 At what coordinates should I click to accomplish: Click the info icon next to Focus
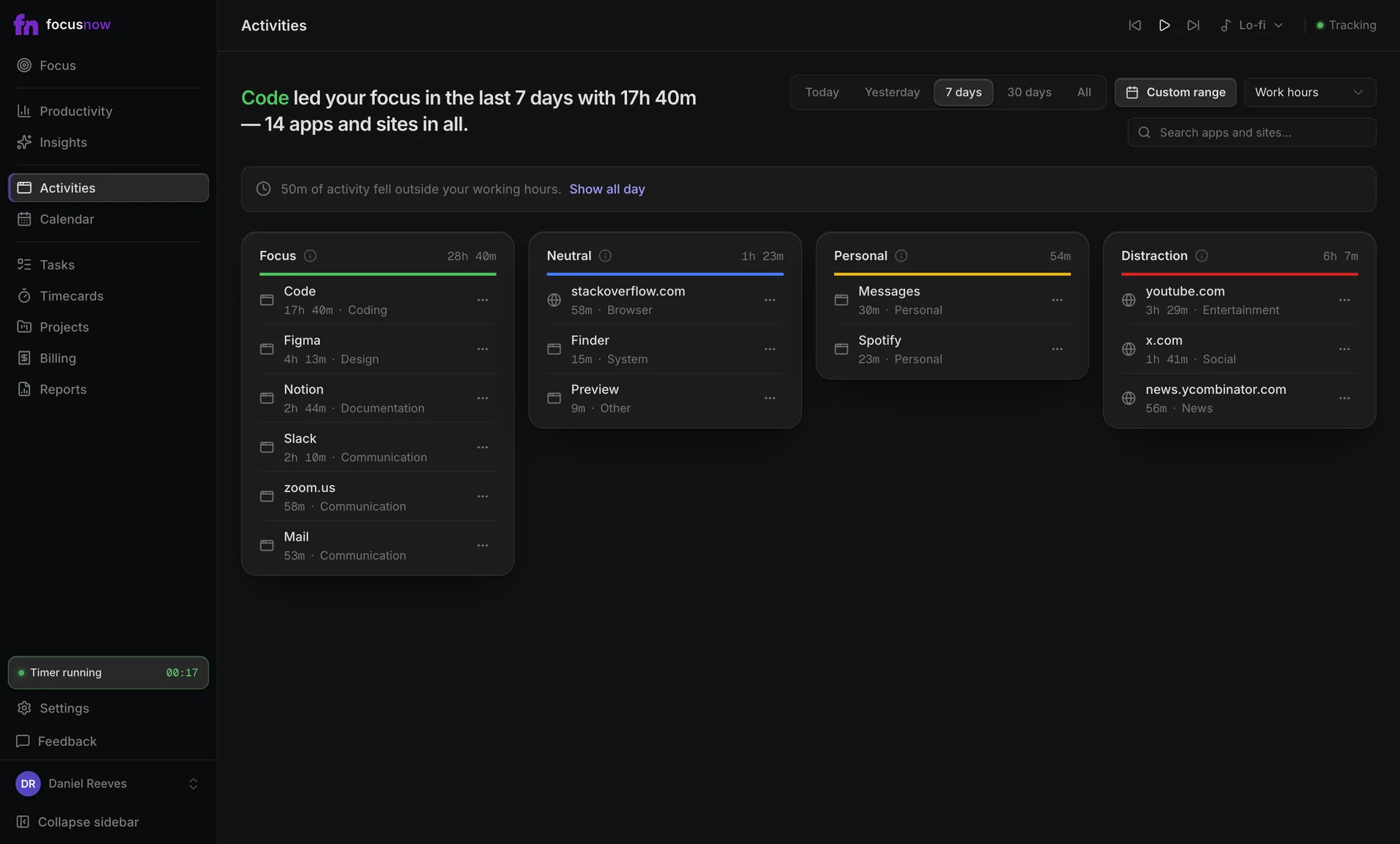310,256
